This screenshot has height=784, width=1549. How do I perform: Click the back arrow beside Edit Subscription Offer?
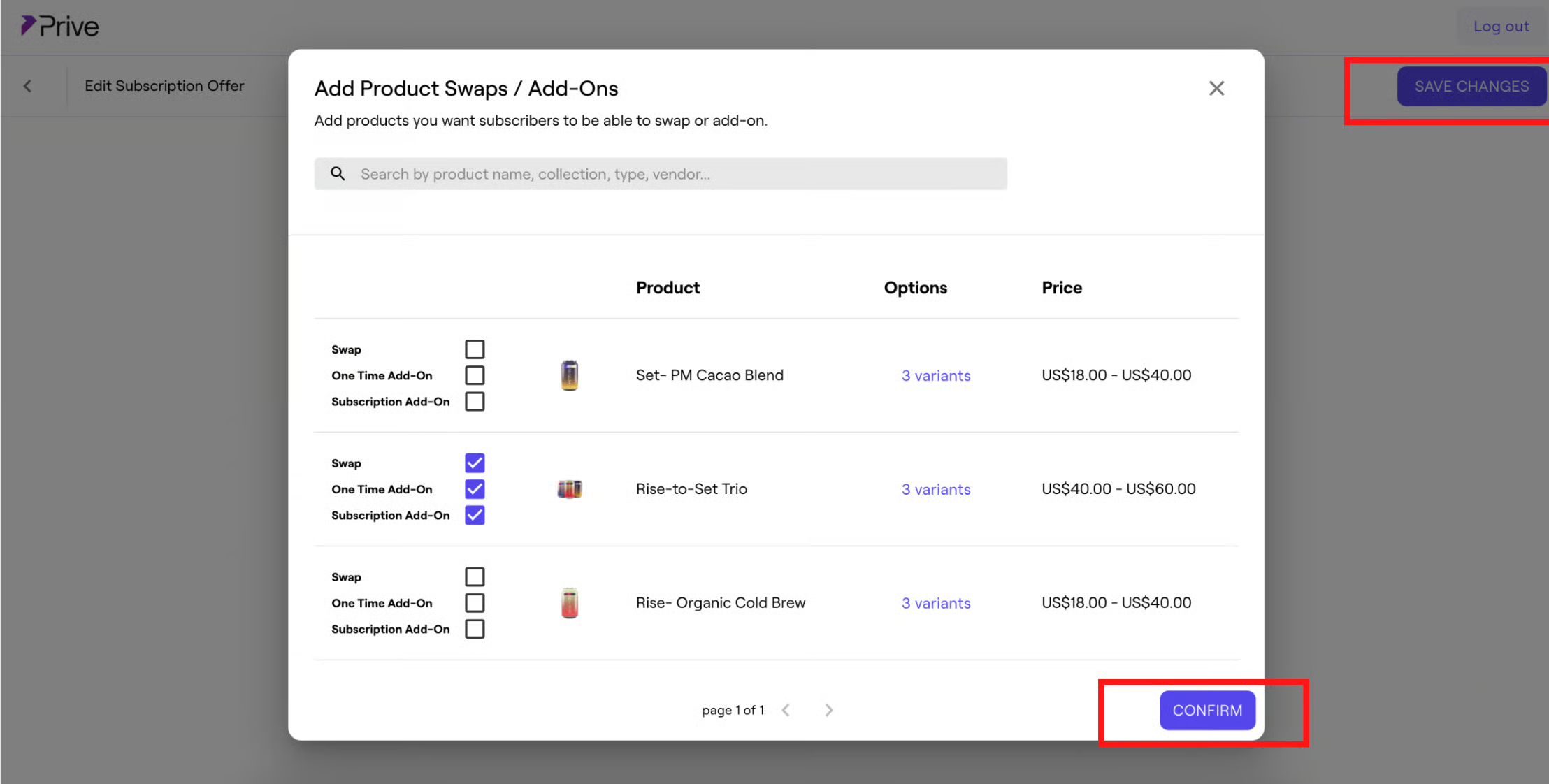27,86
